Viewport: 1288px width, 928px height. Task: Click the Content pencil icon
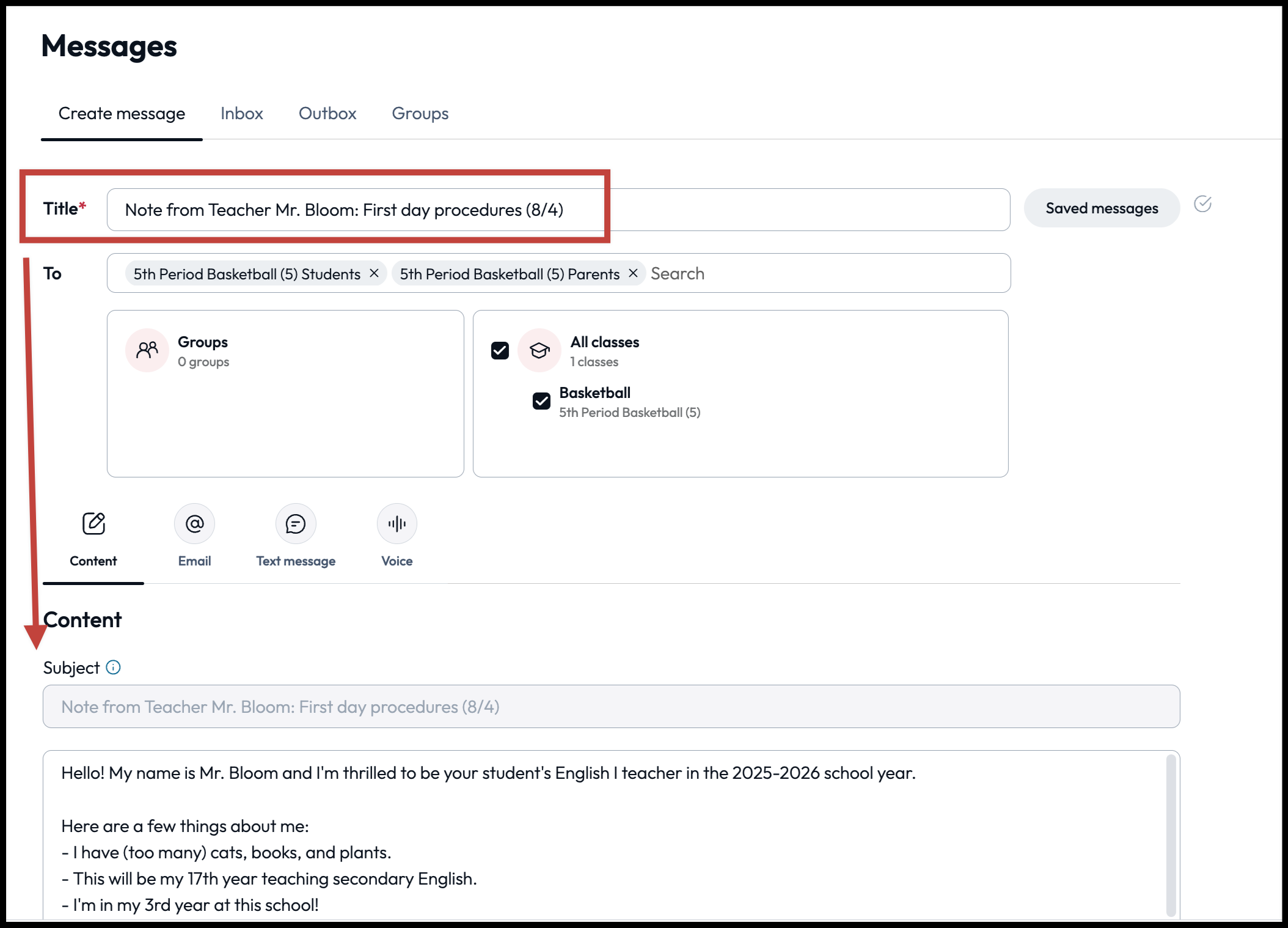(93, 523)
